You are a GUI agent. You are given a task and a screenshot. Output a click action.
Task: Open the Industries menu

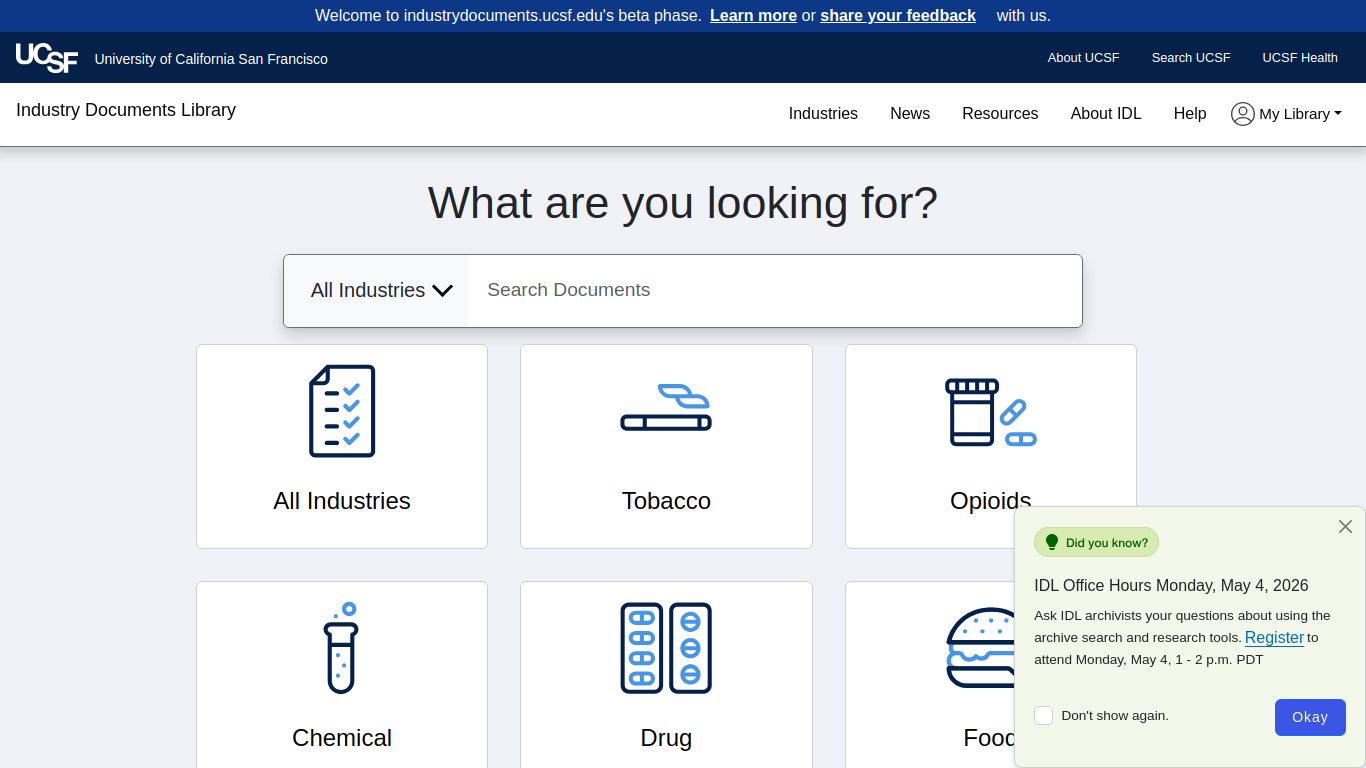(x=823, y=114)
